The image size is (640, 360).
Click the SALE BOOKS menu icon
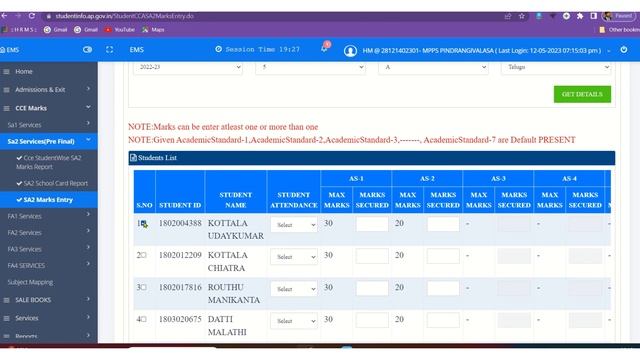coord(7,300)
